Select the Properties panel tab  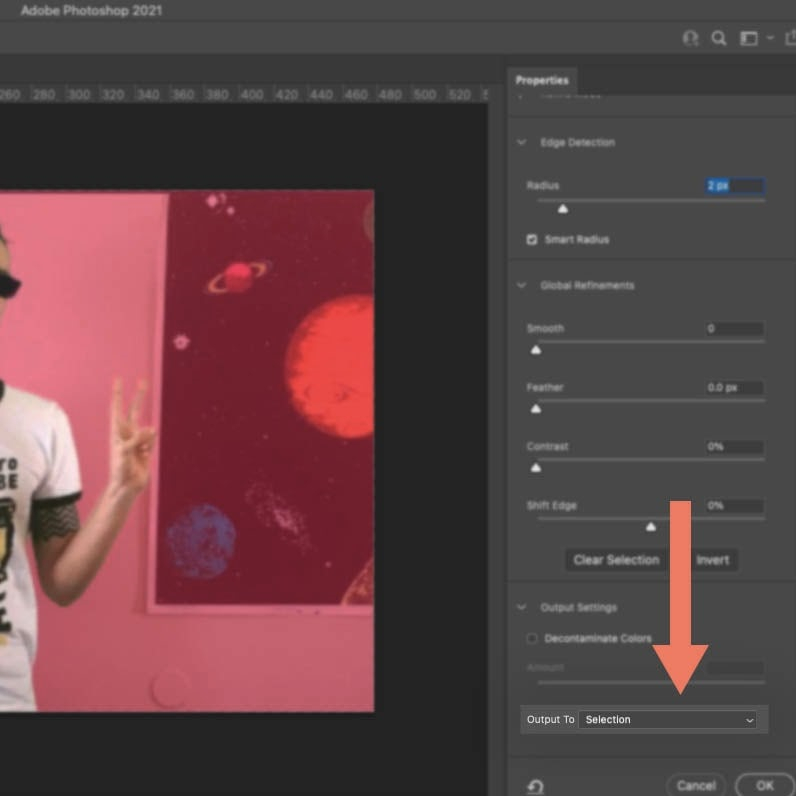pos(542,80)
